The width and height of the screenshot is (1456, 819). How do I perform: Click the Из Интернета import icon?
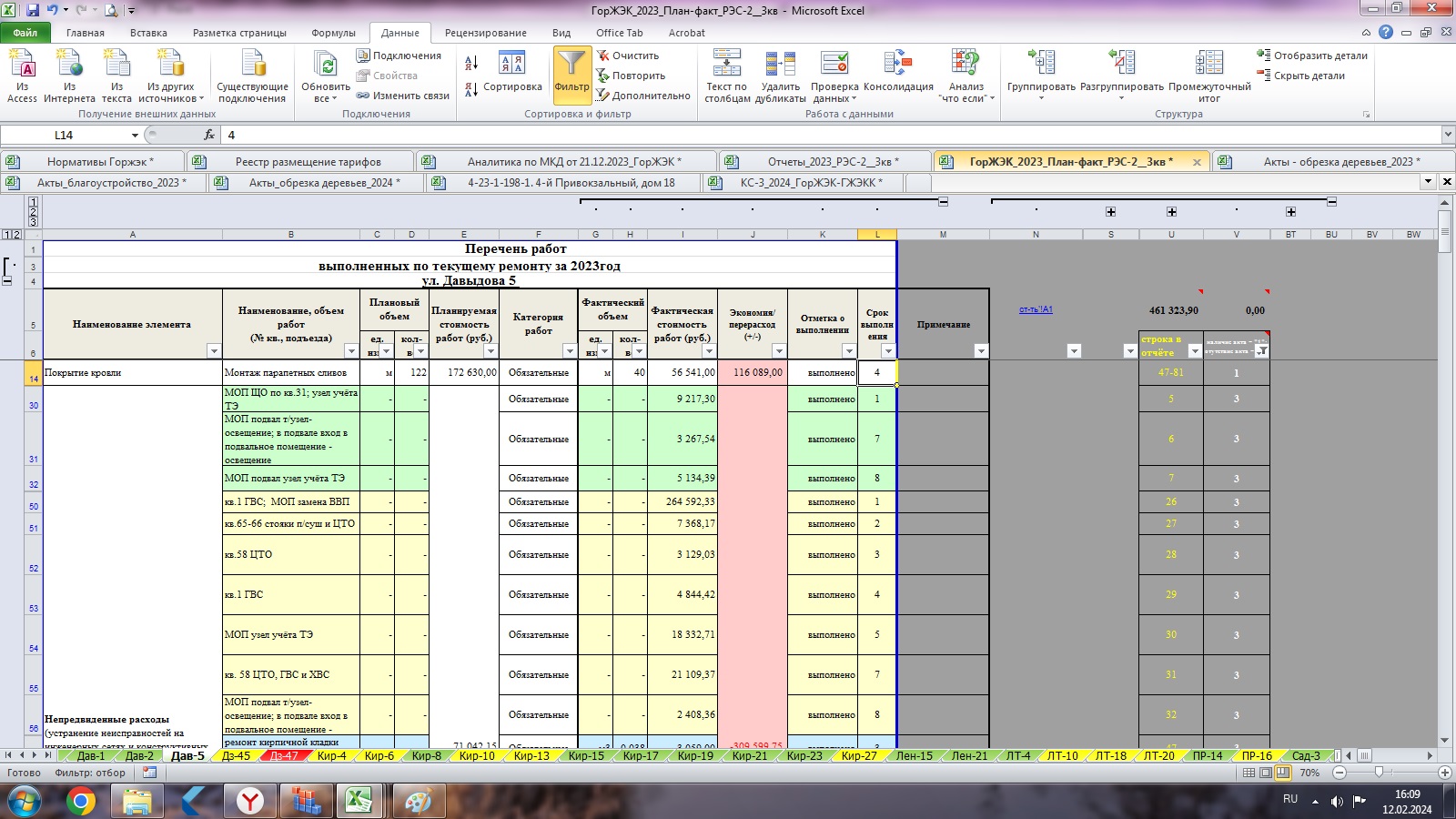click(69, 76)
